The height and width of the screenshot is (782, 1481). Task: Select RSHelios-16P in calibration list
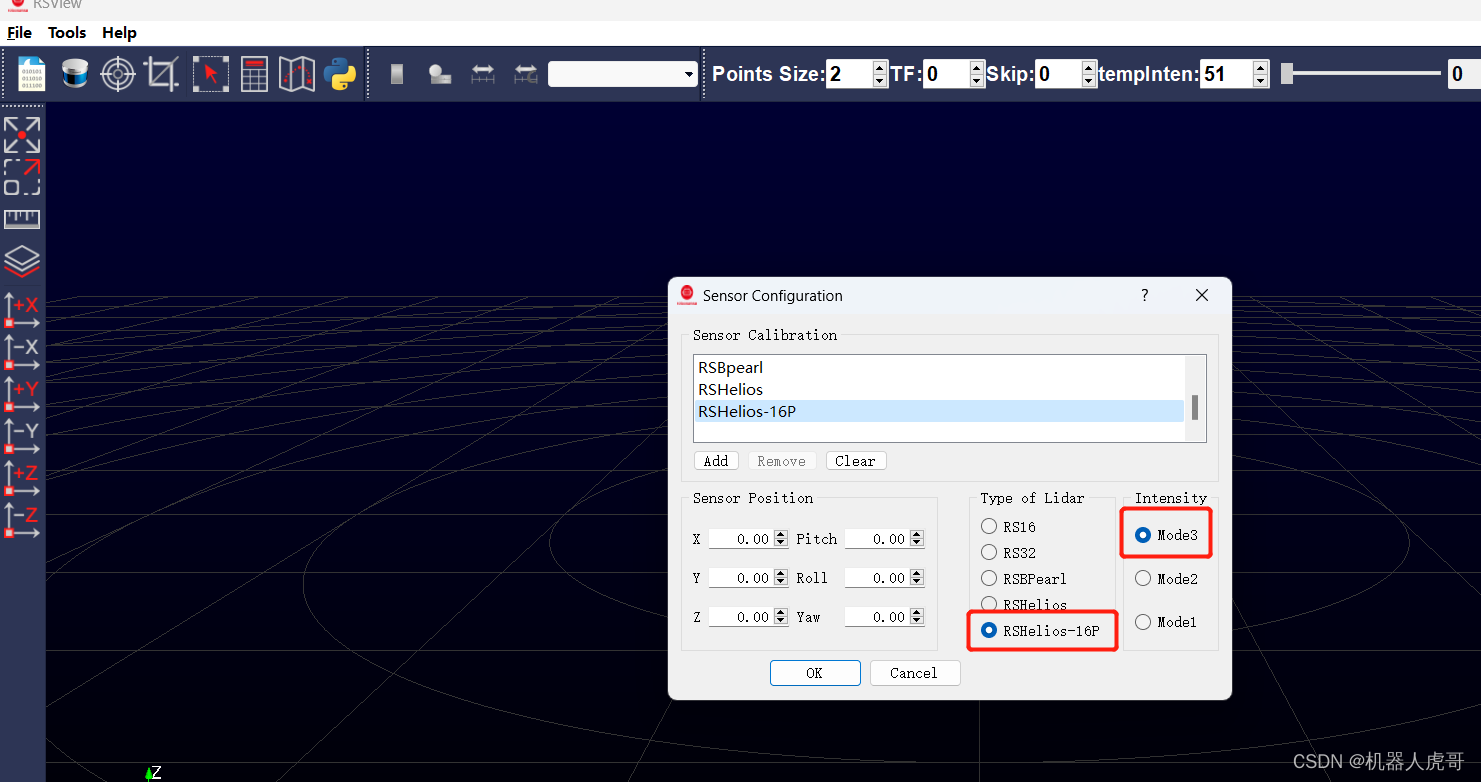(939, 411)
